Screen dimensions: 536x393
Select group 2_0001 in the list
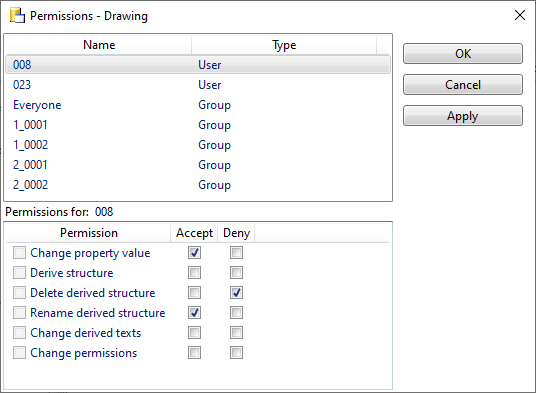198,165
